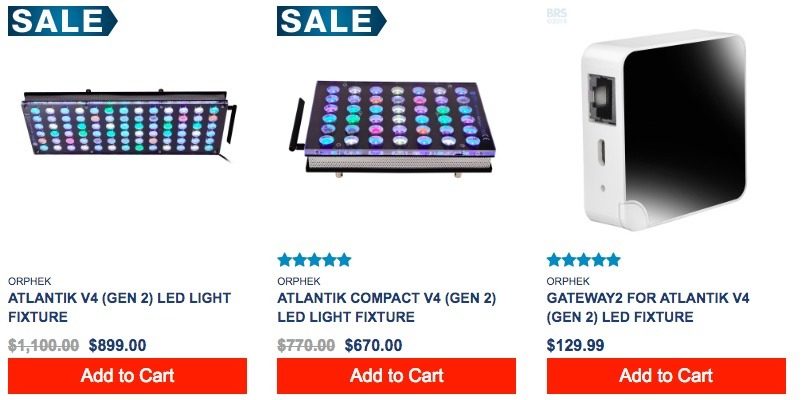Image resolution: width=804 pixels, height=400 pixels.
Task: Click ORPHEK brand above the Gateway2 title
Action: coord(568,281)
